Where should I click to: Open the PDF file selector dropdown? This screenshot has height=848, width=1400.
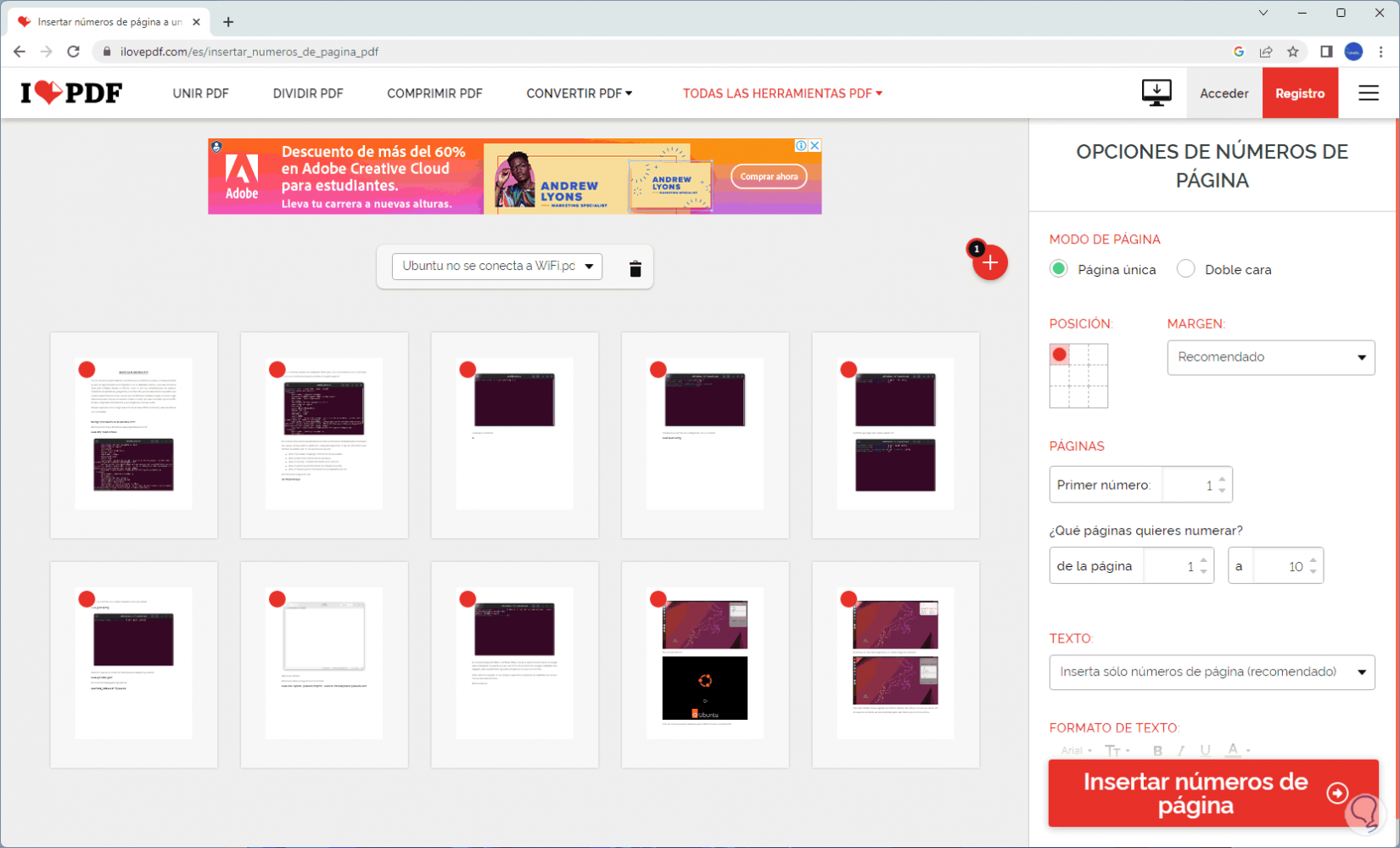pyautogui.click(x=497, y=267)
